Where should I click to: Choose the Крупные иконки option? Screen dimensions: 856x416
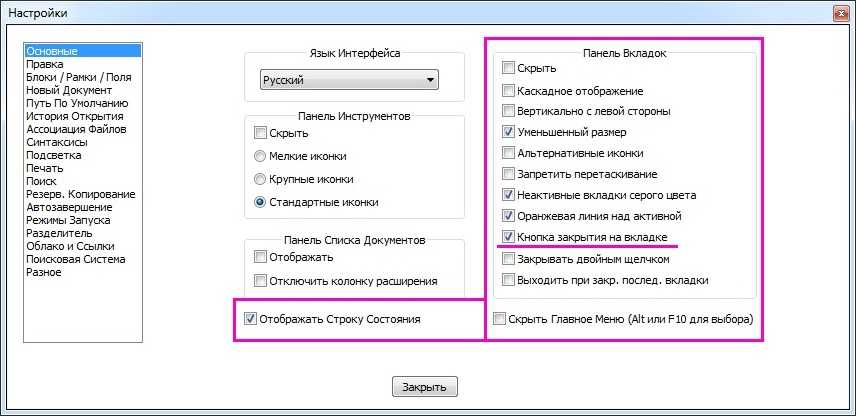point(261,179)
